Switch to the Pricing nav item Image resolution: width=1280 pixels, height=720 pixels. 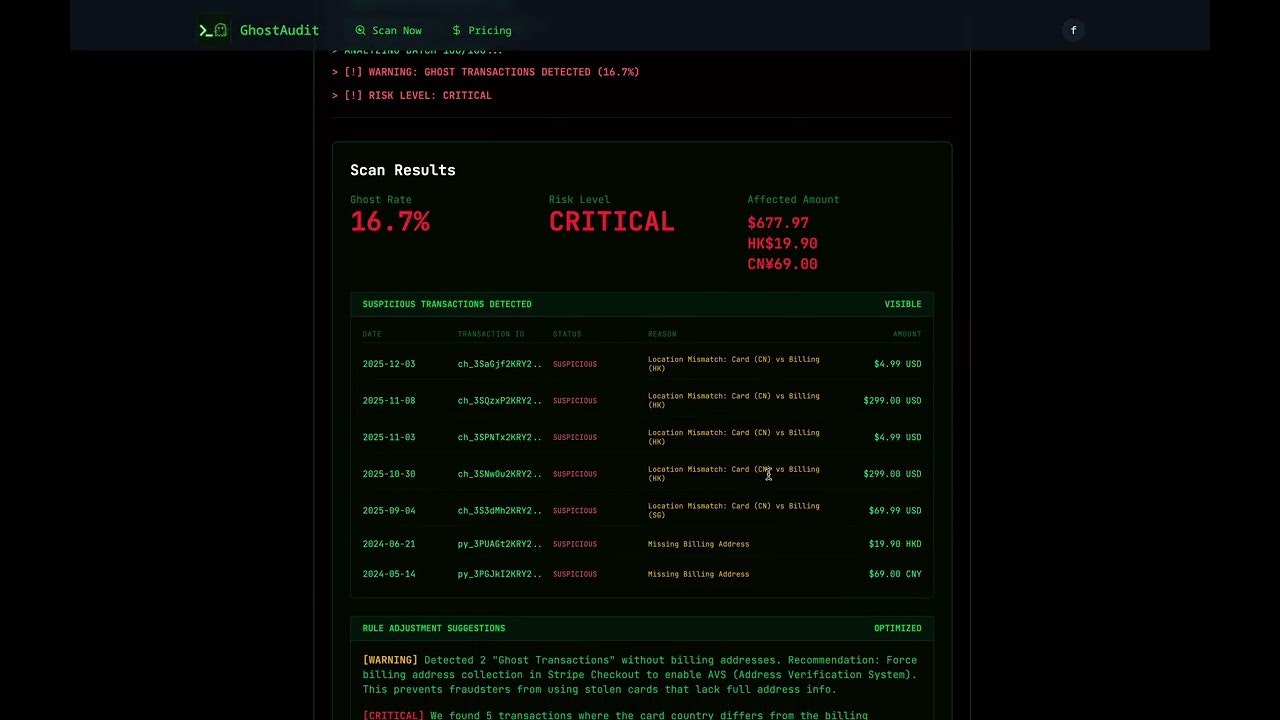click(481, 31)
